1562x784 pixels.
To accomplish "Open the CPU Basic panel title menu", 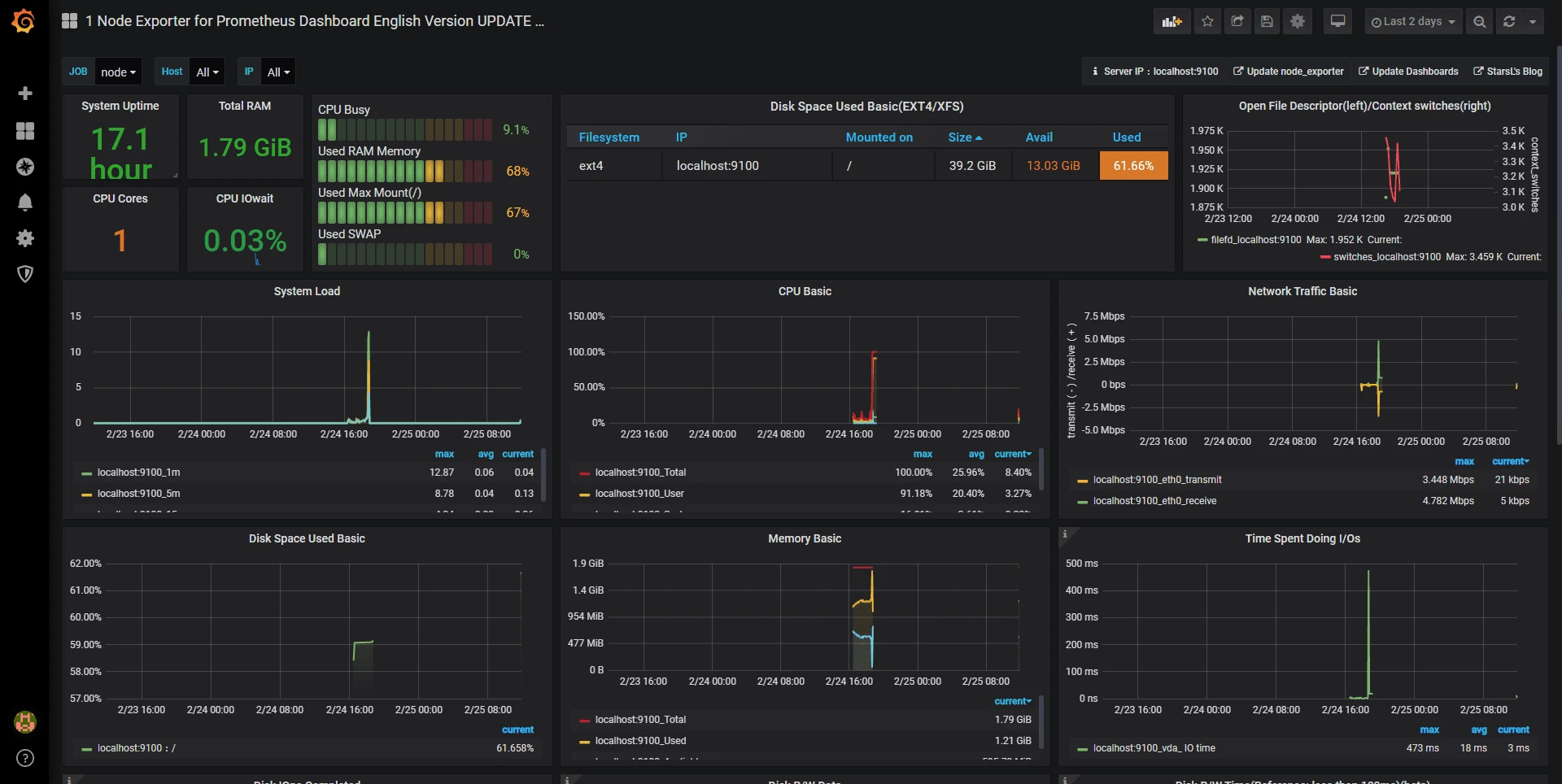I will click(x=805, y=291).
